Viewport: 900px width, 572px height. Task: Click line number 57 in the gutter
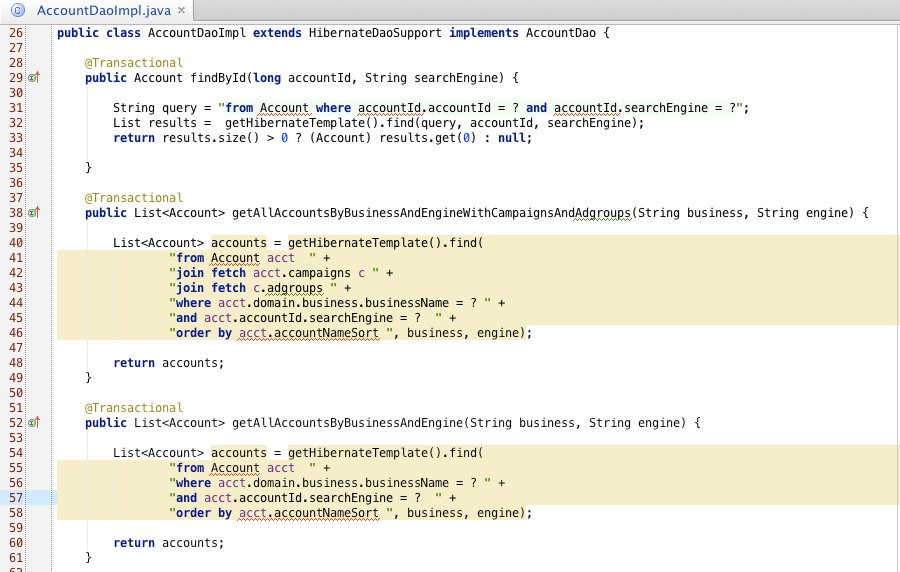pos(16,497)
